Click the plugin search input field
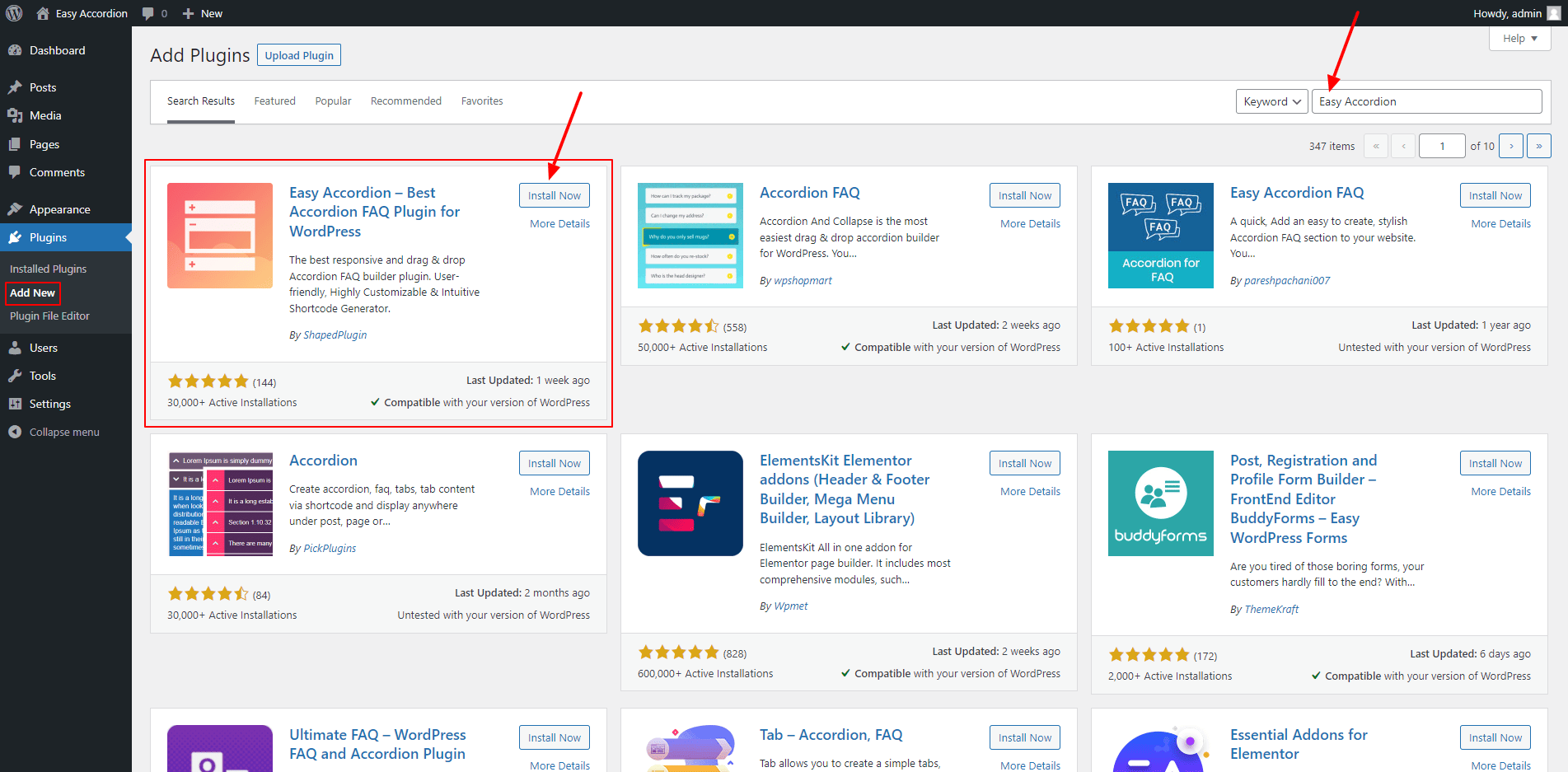Screen dimensions: 1568x772 tap(1426, 101)
